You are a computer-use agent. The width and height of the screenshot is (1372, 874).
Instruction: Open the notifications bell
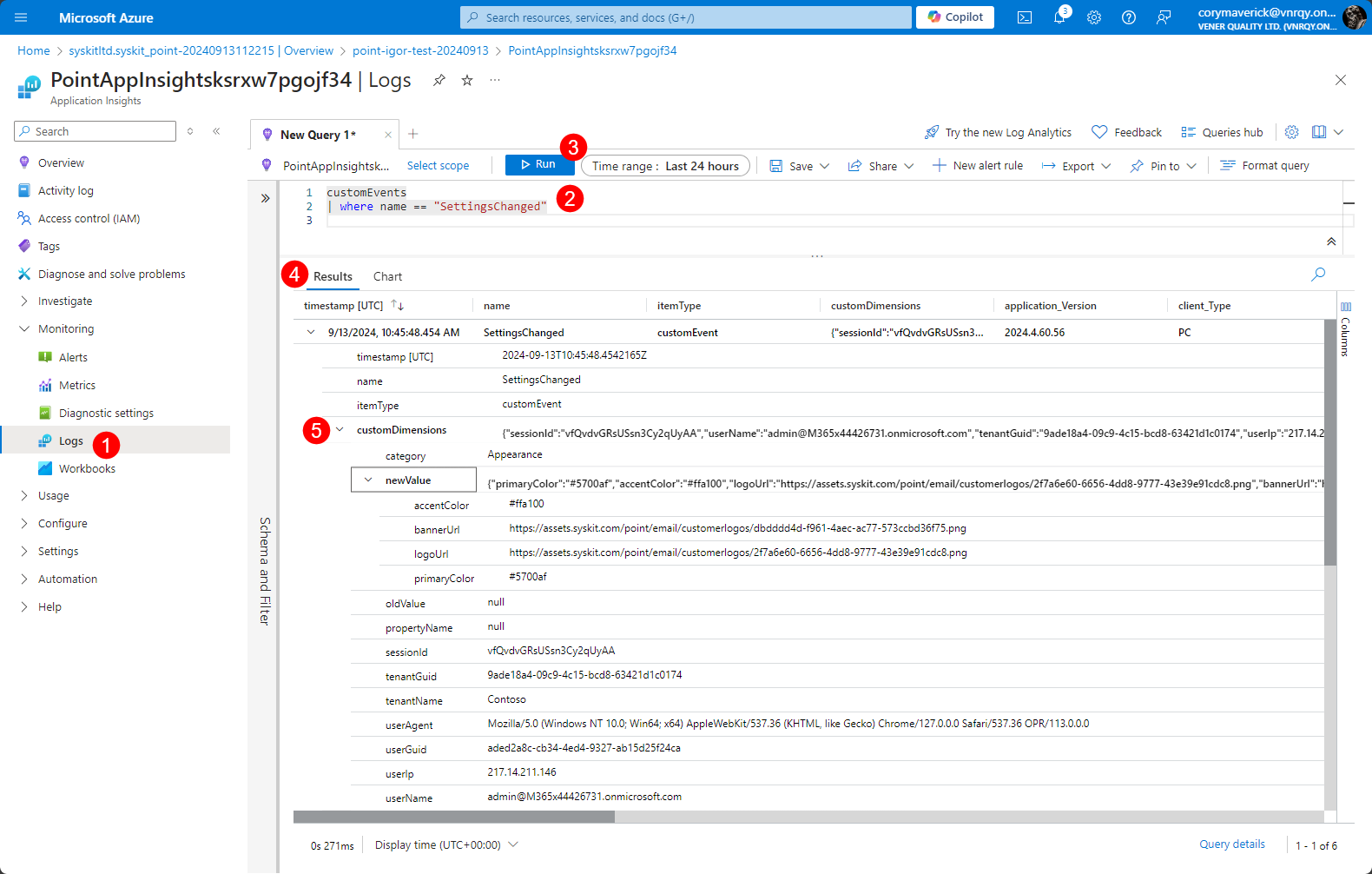coord(1059,17)
